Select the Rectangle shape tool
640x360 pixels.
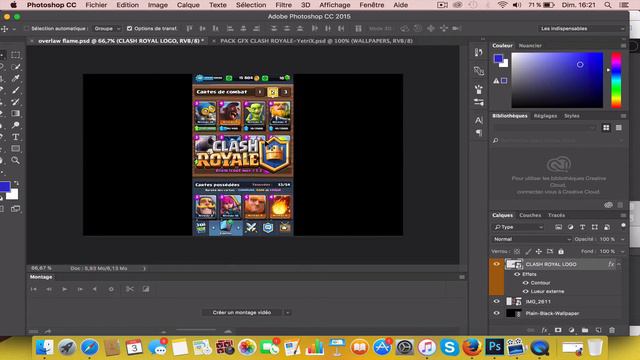[16, 149]
